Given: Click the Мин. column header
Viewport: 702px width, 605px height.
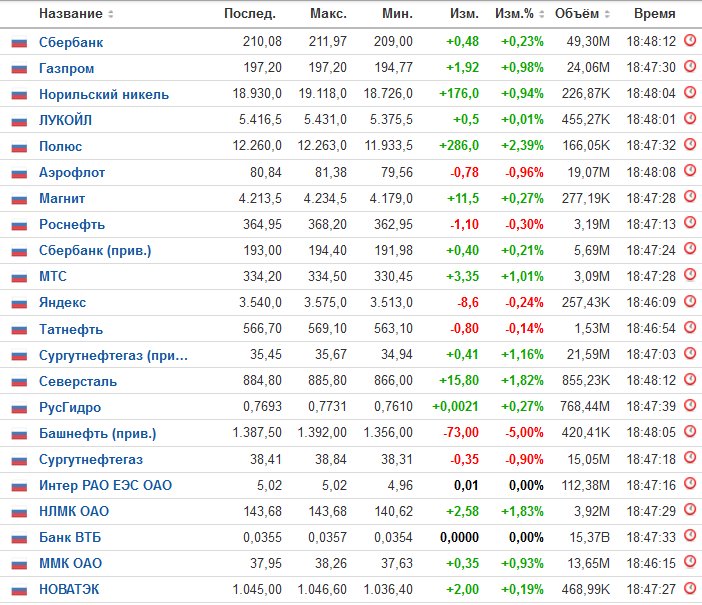Looking at the screenshot, I should pos(397,14).
